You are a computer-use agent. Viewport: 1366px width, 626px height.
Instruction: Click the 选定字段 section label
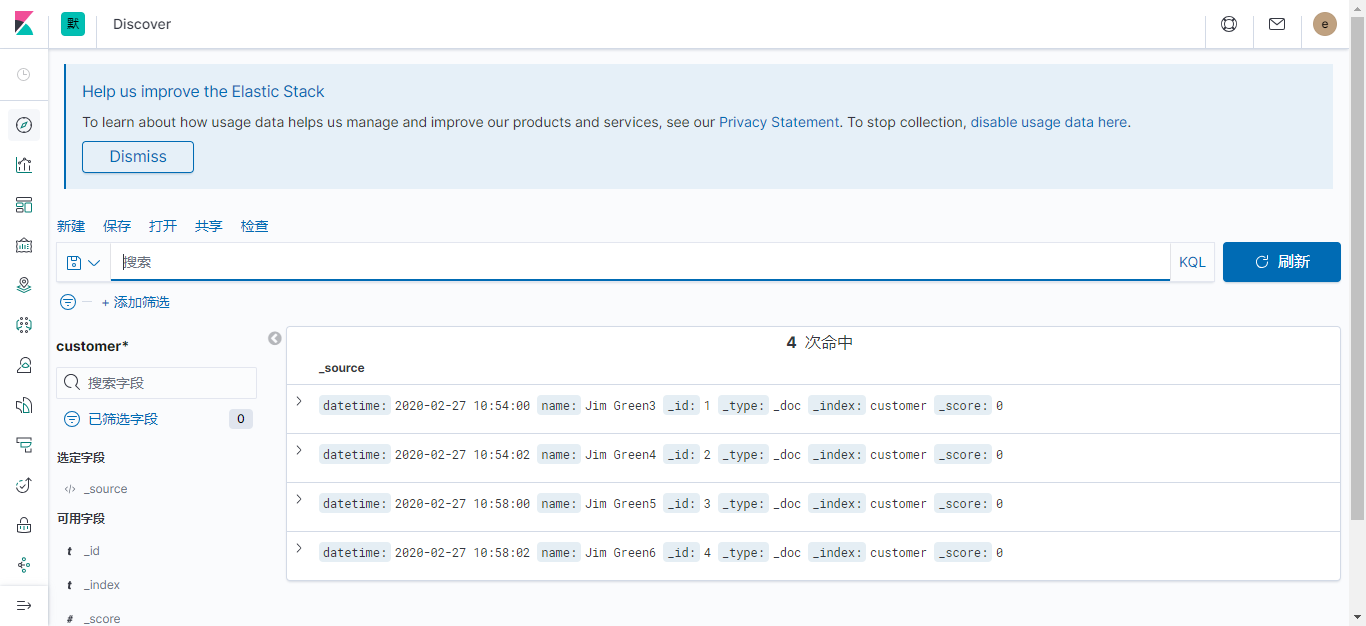pos(81,458)
